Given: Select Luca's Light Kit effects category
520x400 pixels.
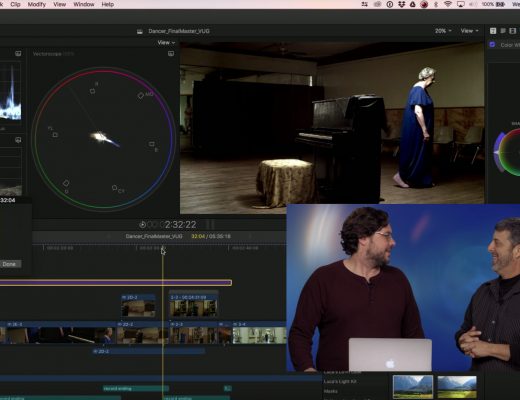Looking at the screenshot, I should coord(340,381).
